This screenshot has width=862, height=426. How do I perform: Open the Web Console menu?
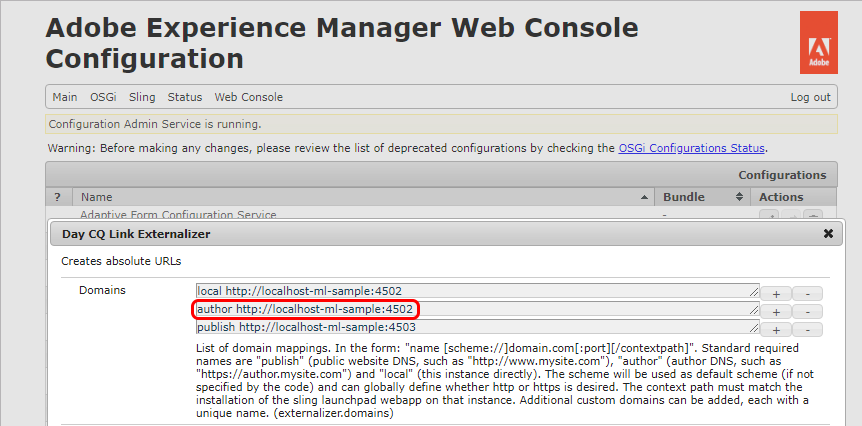click(x=248, y=97)
